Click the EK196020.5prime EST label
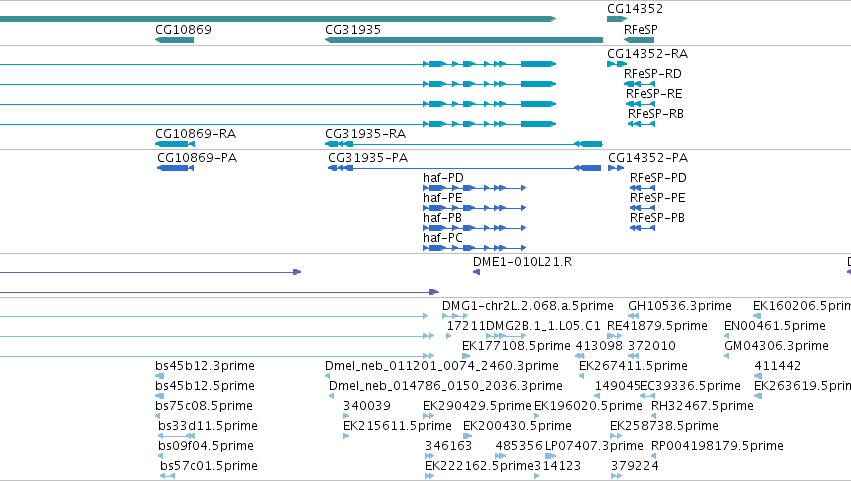This screenshot has width=851, height=481. point(588,407)
